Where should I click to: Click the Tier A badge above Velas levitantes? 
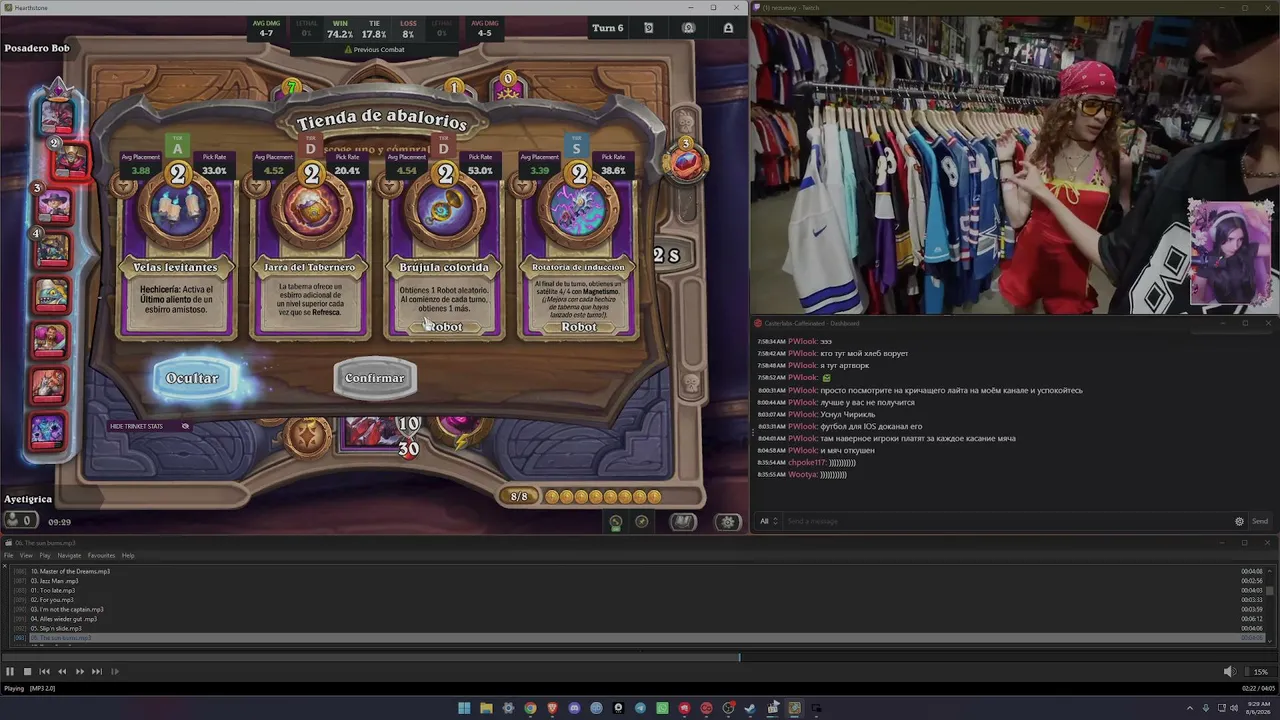tap(178, 147)
